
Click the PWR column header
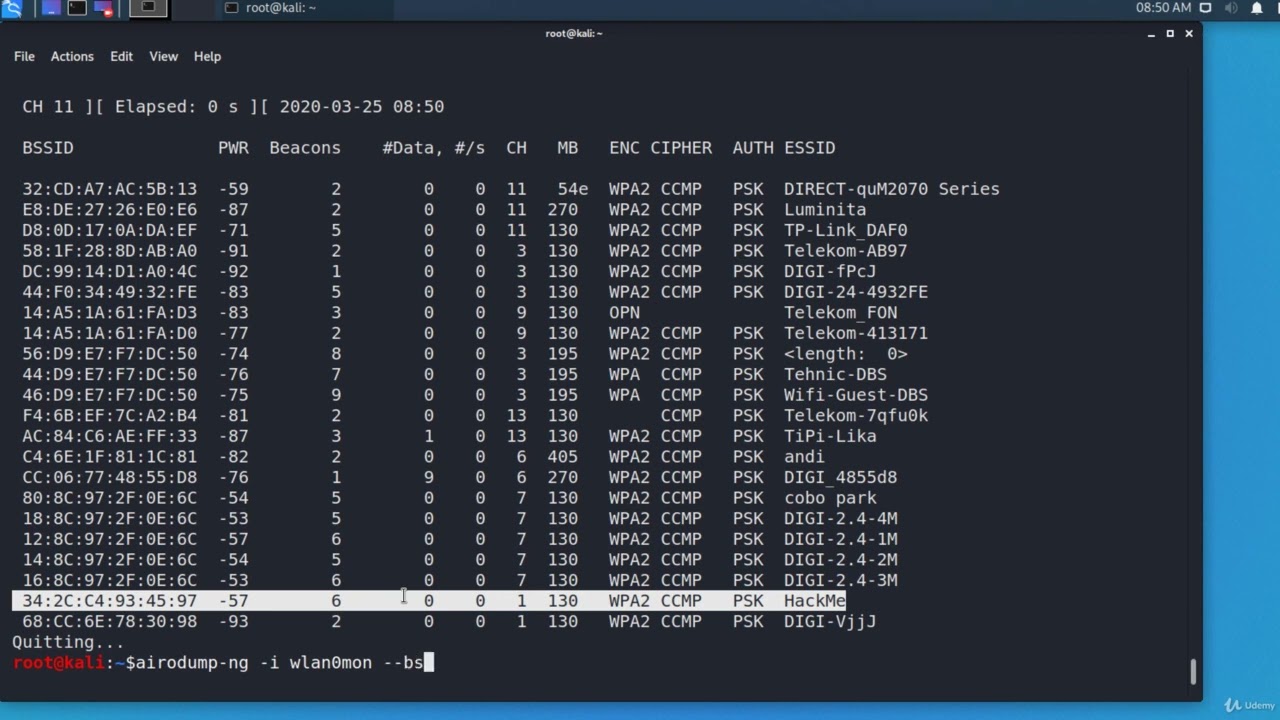click(x=233, y=148)
